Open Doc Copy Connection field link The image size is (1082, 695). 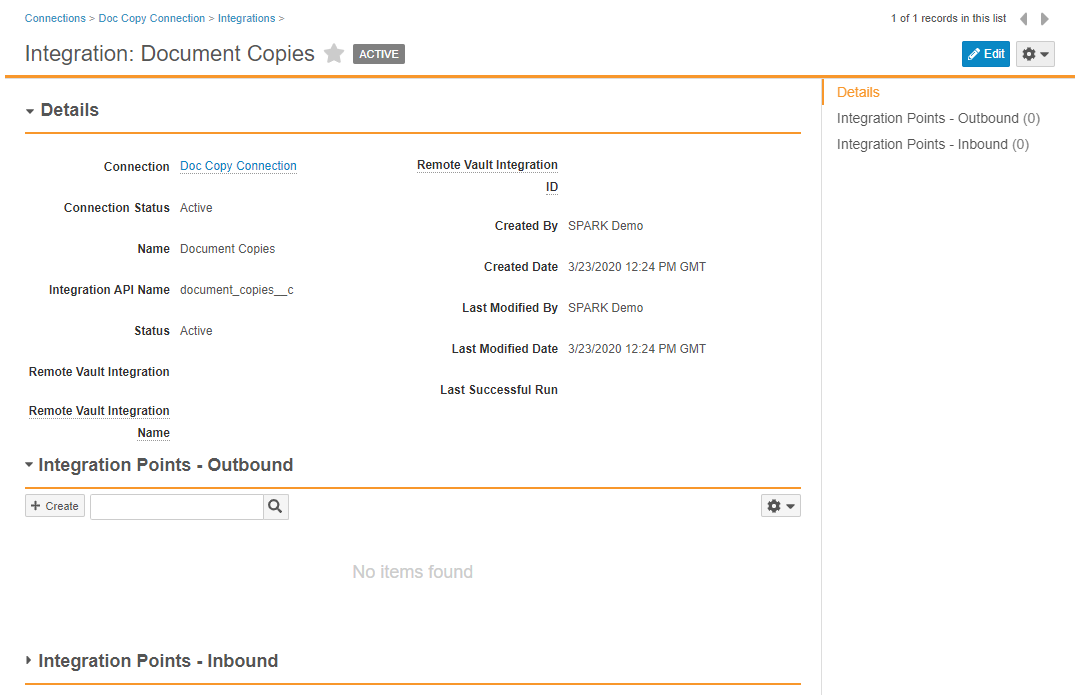pyautogui.click(x=238, y=166)
